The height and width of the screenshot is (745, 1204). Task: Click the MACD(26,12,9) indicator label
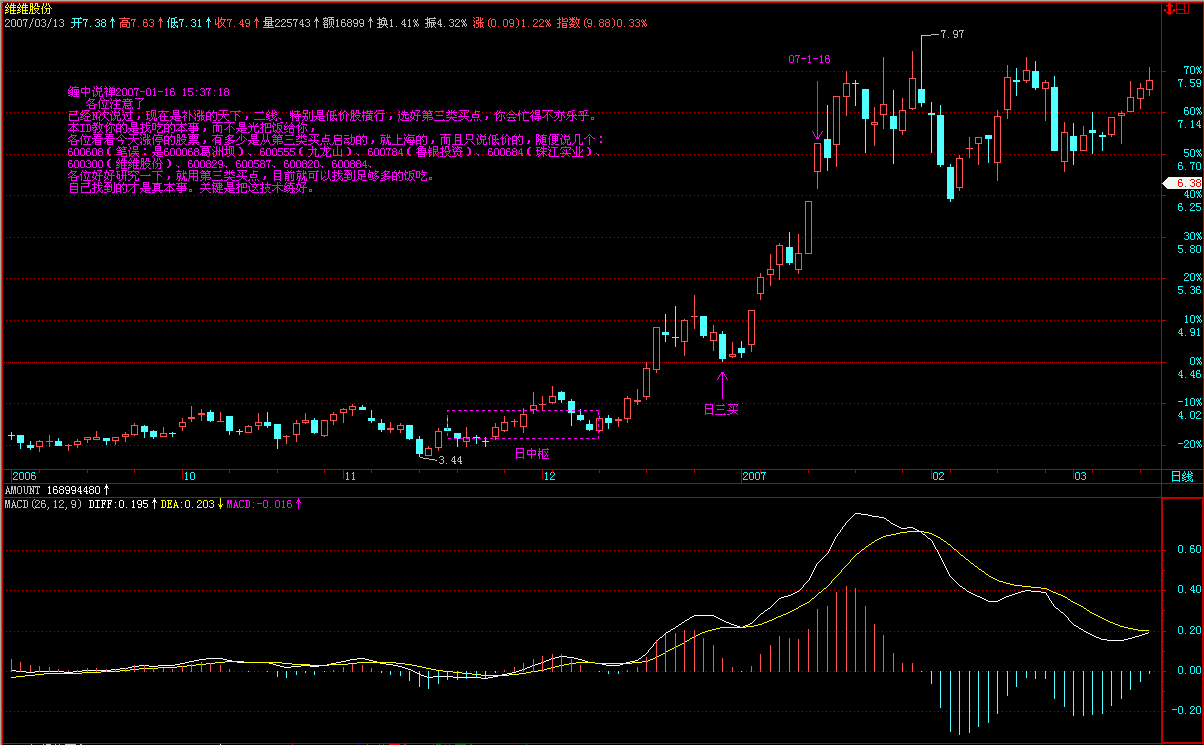tap(40, 504)
